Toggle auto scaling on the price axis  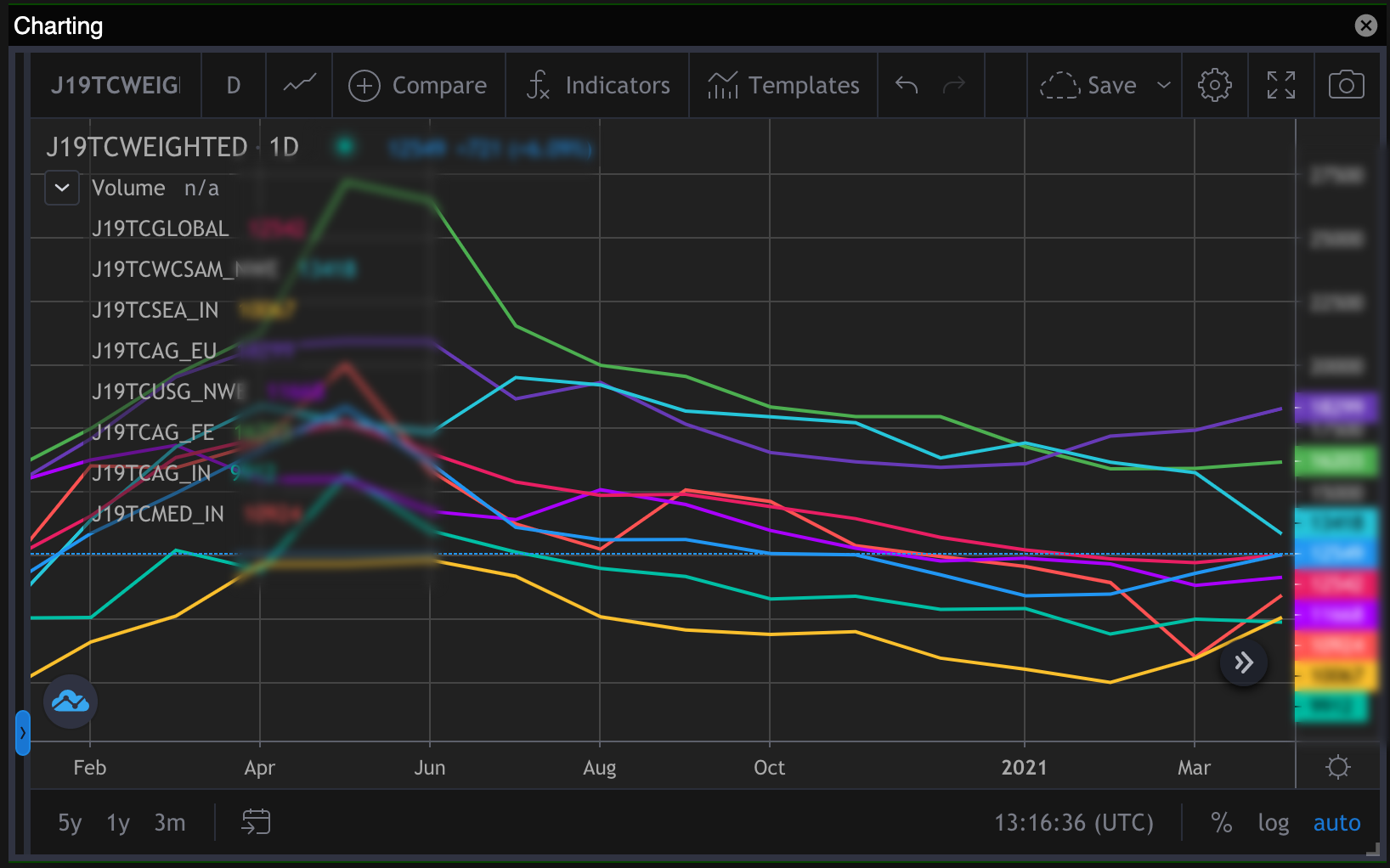click(1336, 822)
